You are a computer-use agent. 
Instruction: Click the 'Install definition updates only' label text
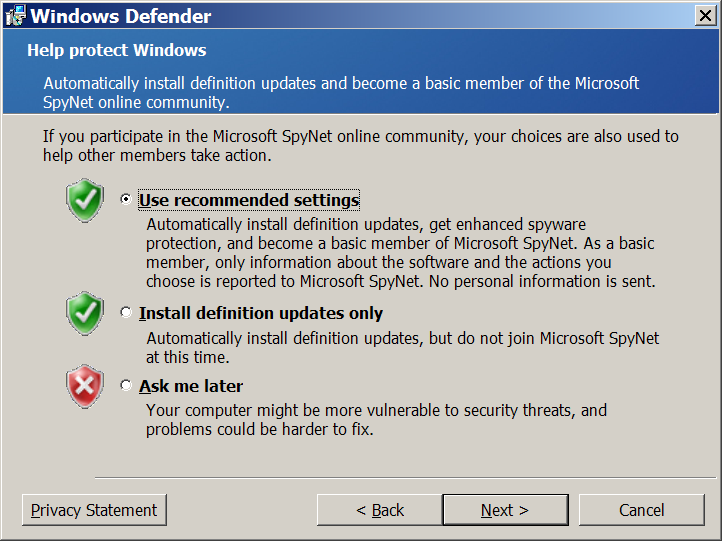click(261, 313)
